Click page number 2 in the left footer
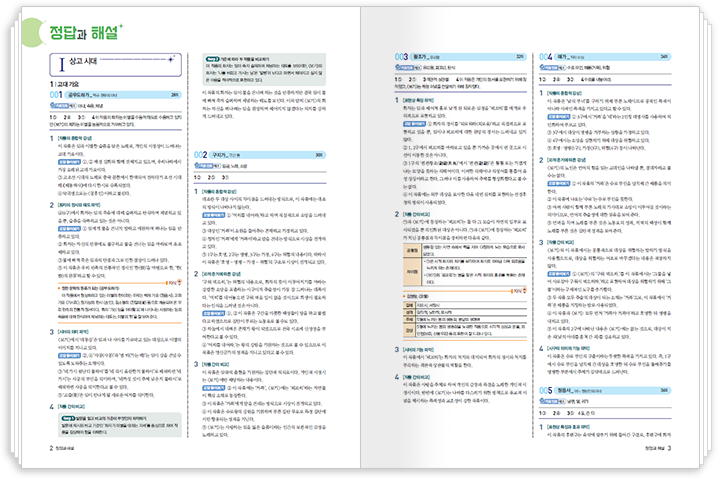Image resolution: width=718 pixels, height=479 pixels. (x=52, y=449)
